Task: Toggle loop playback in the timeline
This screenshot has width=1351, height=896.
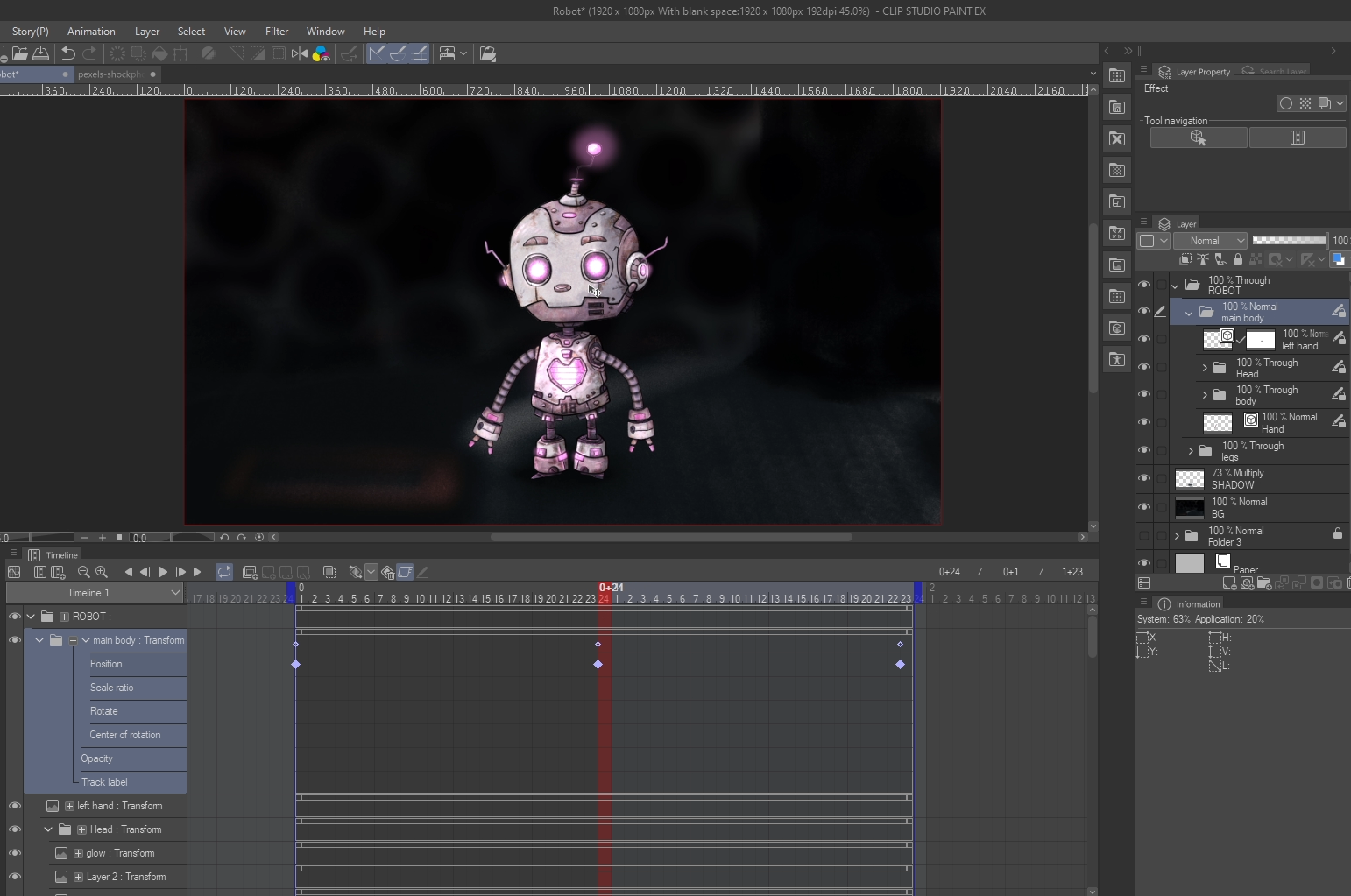Action: point(224,572)
